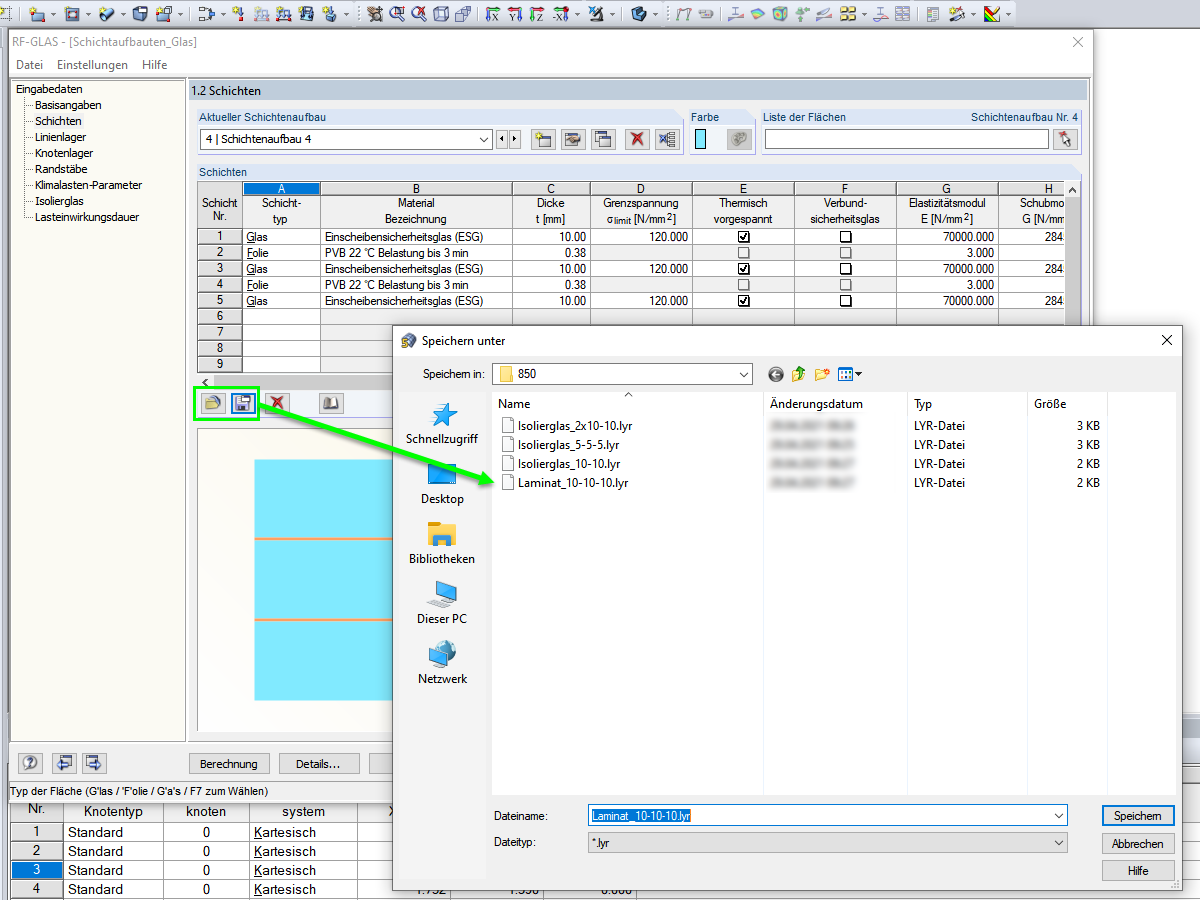
Task: Select Basisangaben in the navigator tree
Action: point(68,105)
